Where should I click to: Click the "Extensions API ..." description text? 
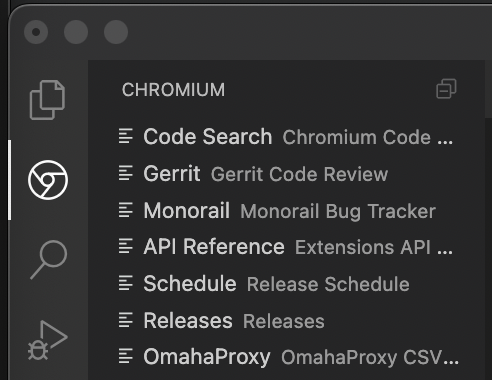click(374, 247)
